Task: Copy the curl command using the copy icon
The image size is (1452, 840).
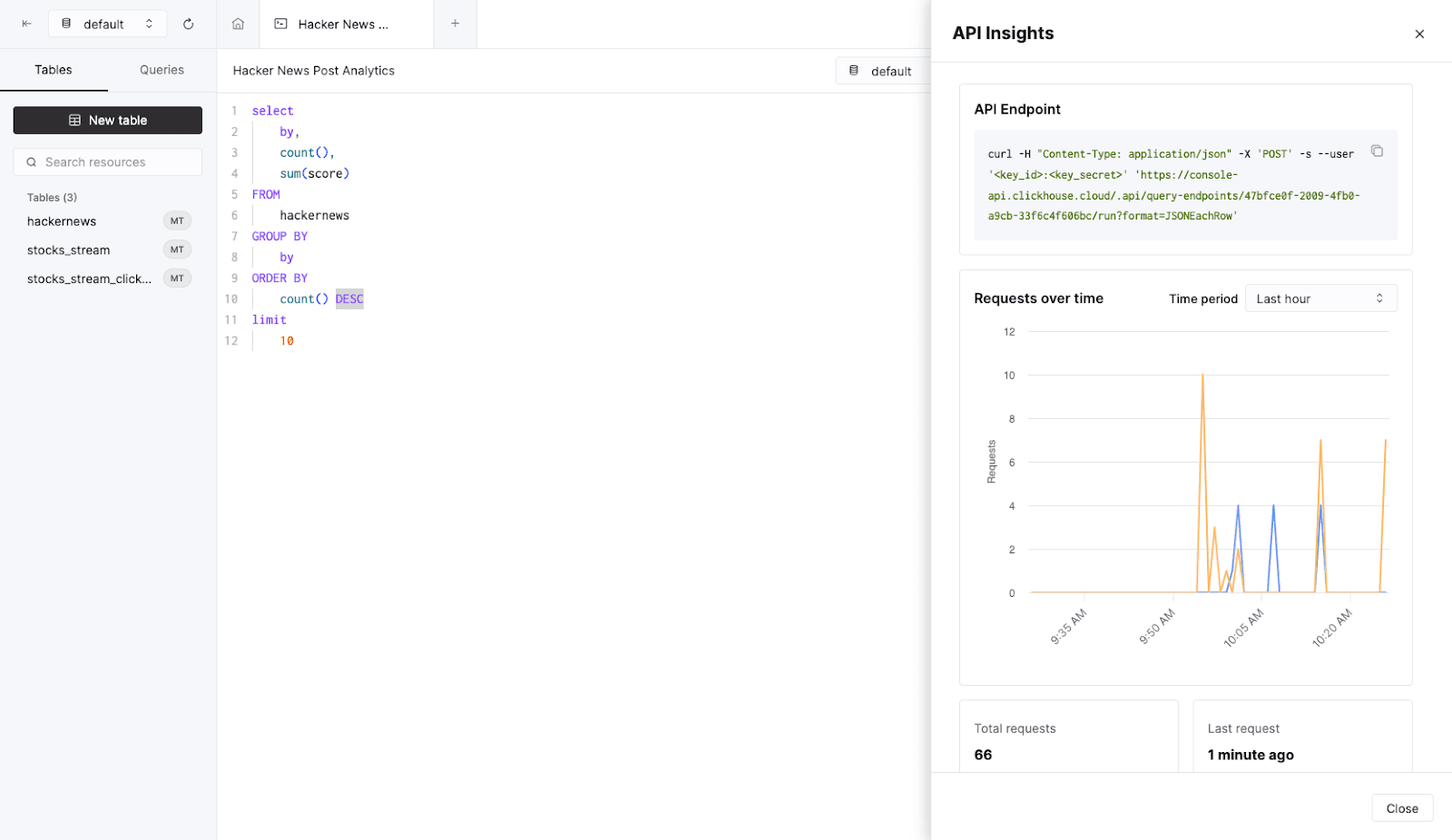Action: tap(1377, 151)
